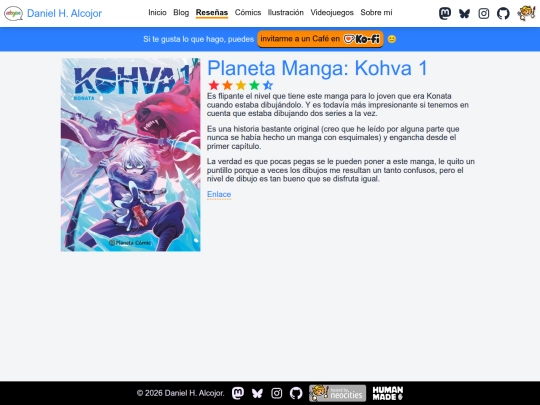
Task: Click the Si te gusta lo que hago banner text
Action: (x=198, y=39)
